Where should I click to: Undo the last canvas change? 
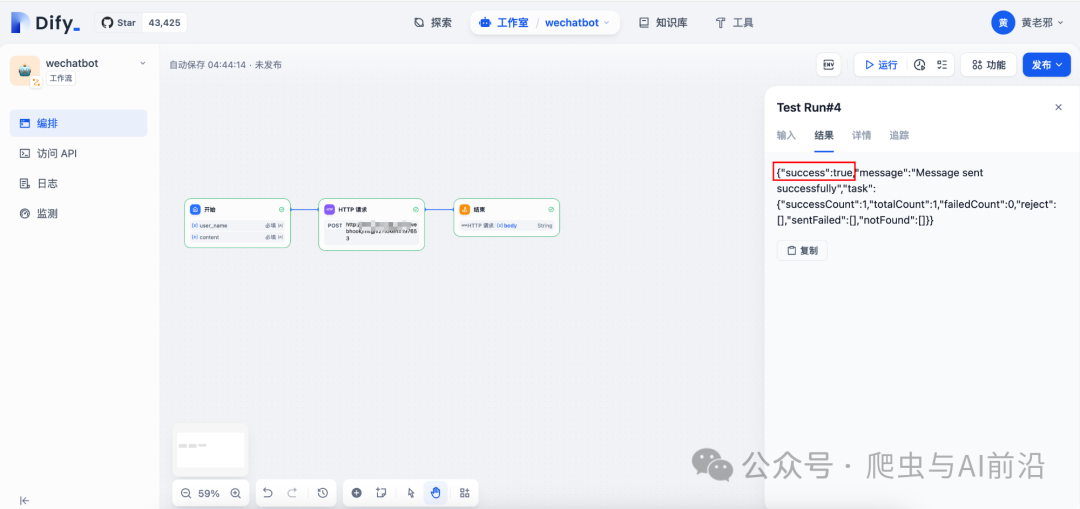pos(267,493)
